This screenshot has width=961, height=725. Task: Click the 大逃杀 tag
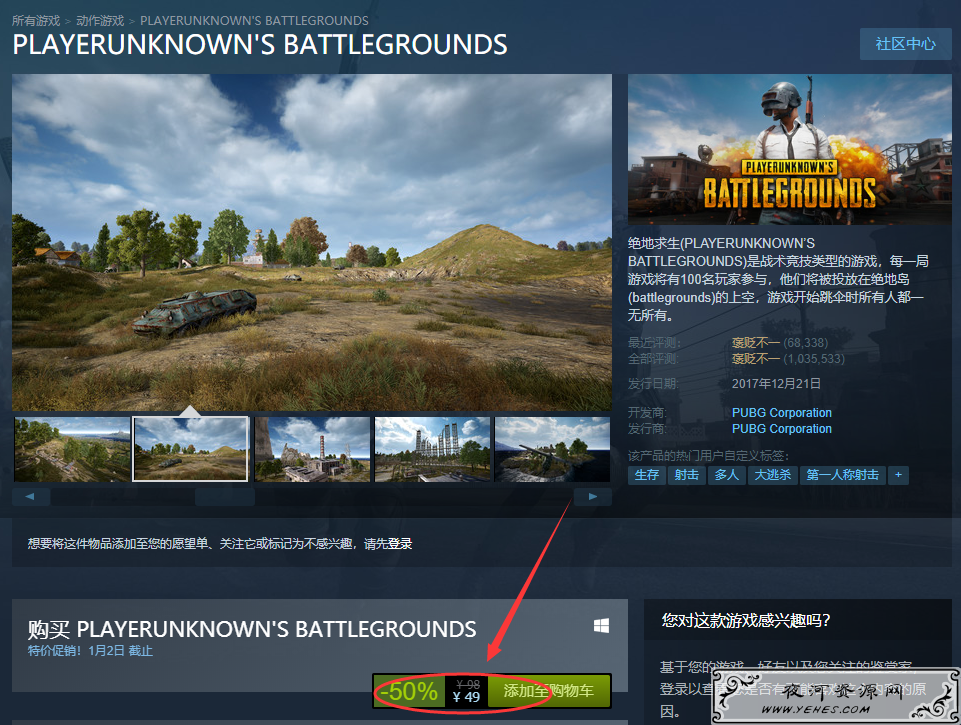(772, 475)
